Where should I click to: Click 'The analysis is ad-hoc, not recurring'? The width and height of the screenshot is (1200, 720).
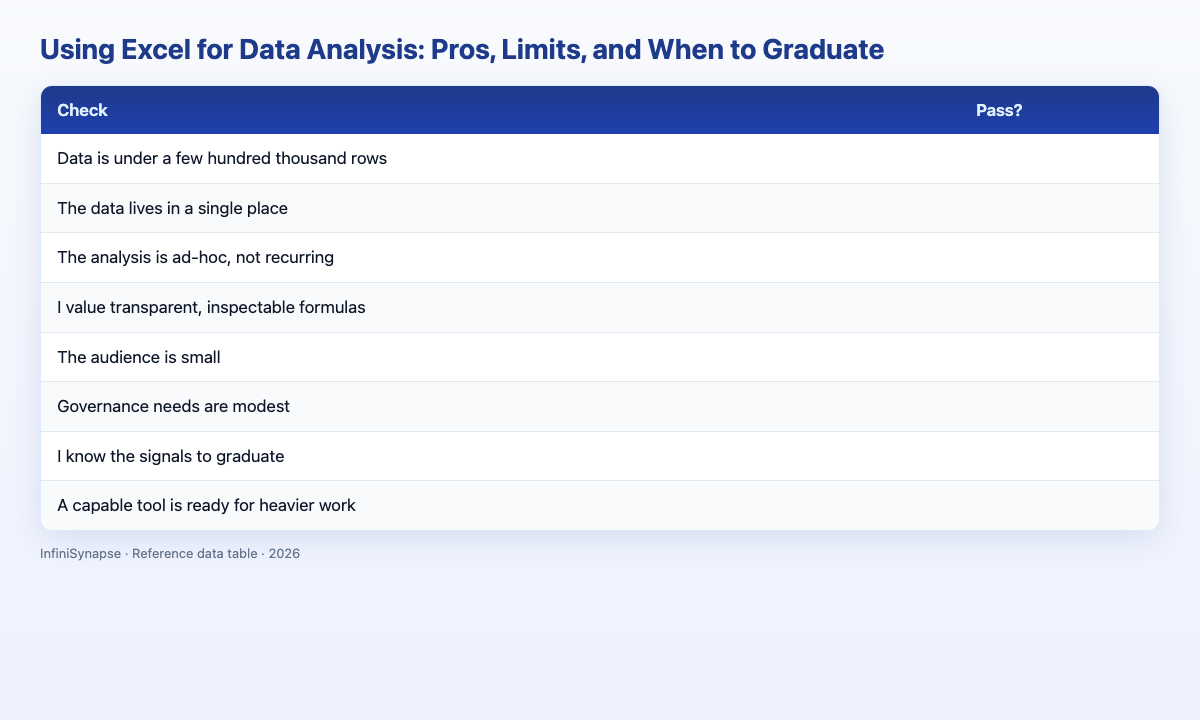pyautogui.click(x=196, y=258)
